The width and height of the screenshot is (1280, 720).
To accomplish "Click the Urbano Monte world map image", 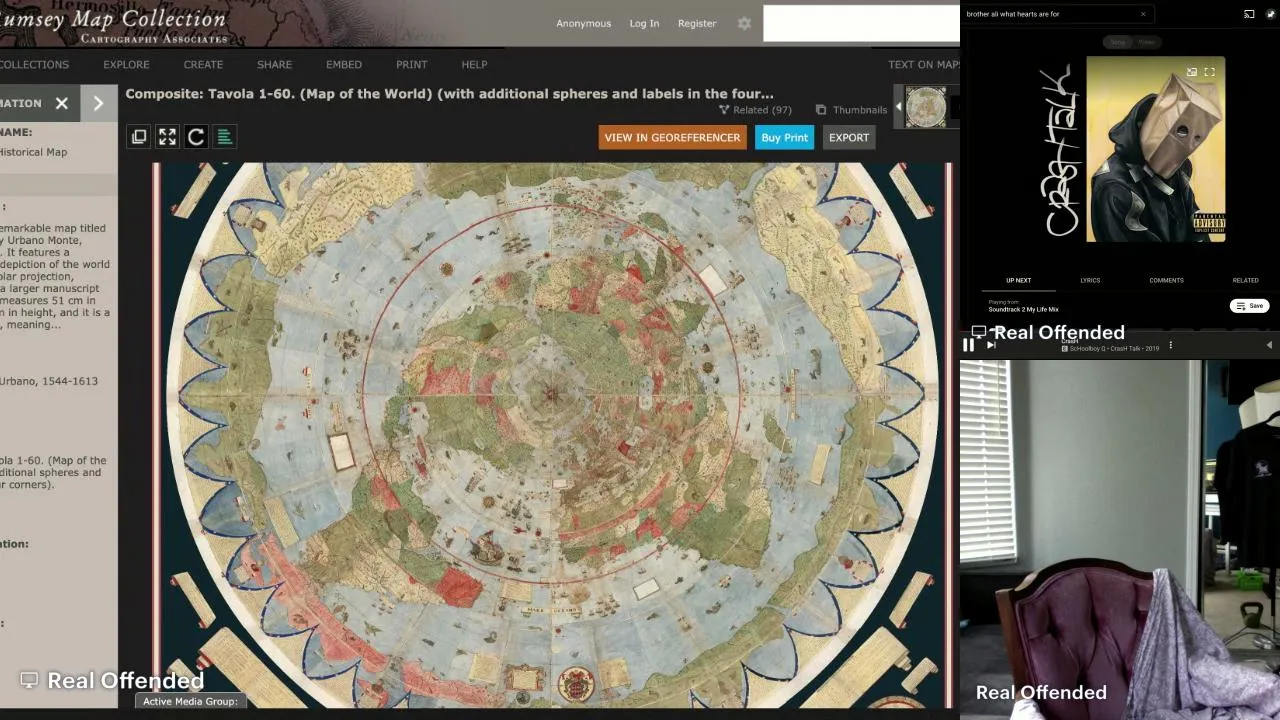I will pos(551,435).
